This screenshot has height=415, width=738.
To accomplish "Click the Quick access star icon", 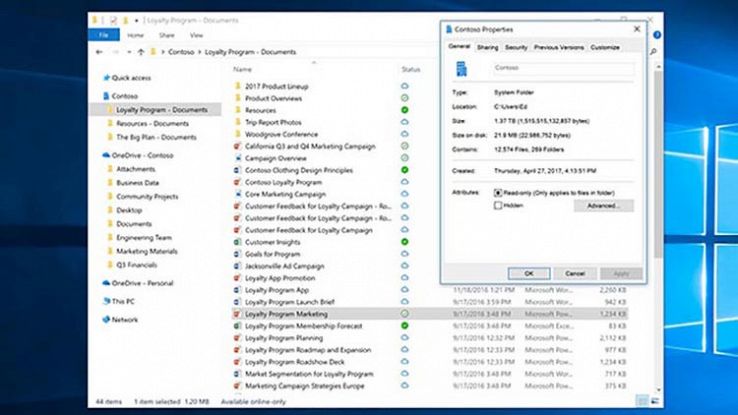I will coord(106,78).
